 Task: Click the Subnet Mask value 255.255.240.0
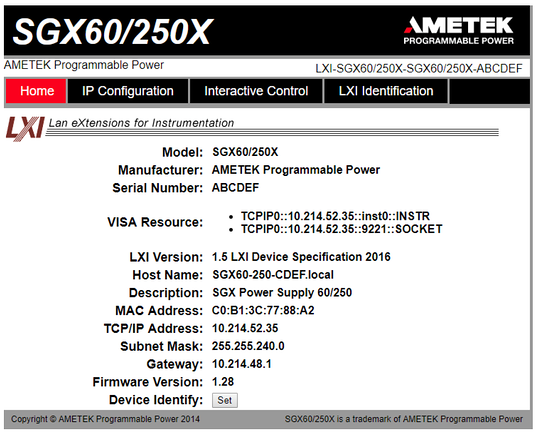pyautogui.click(x=248, y=346)
